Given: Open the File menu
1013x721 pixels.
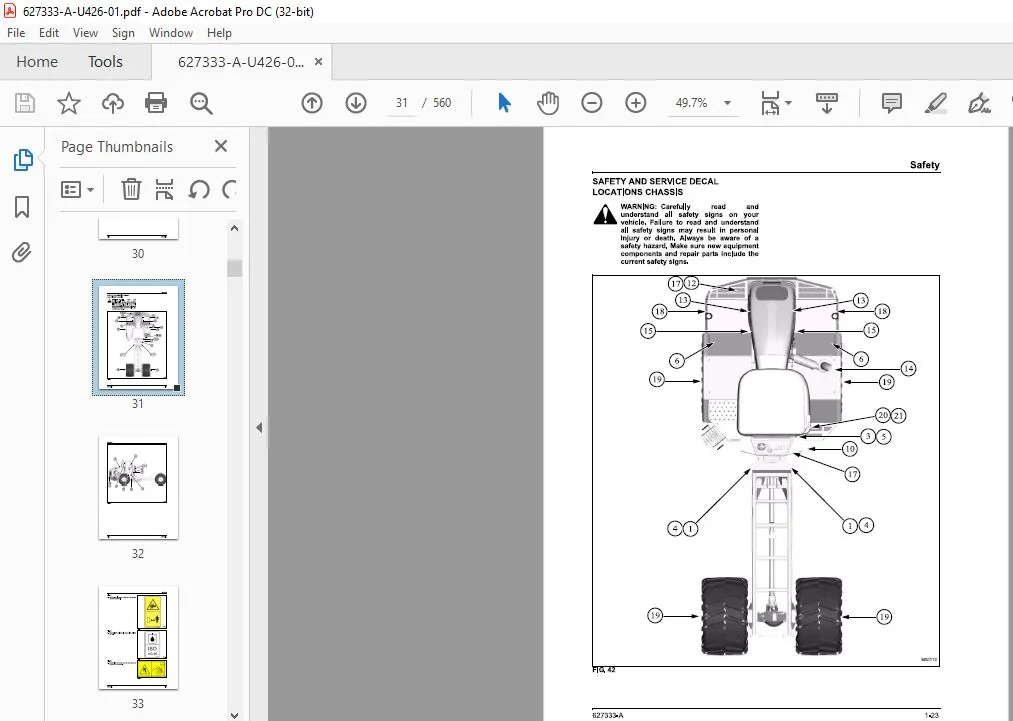Looking at the screenshot, I should (x=16, y=33).
